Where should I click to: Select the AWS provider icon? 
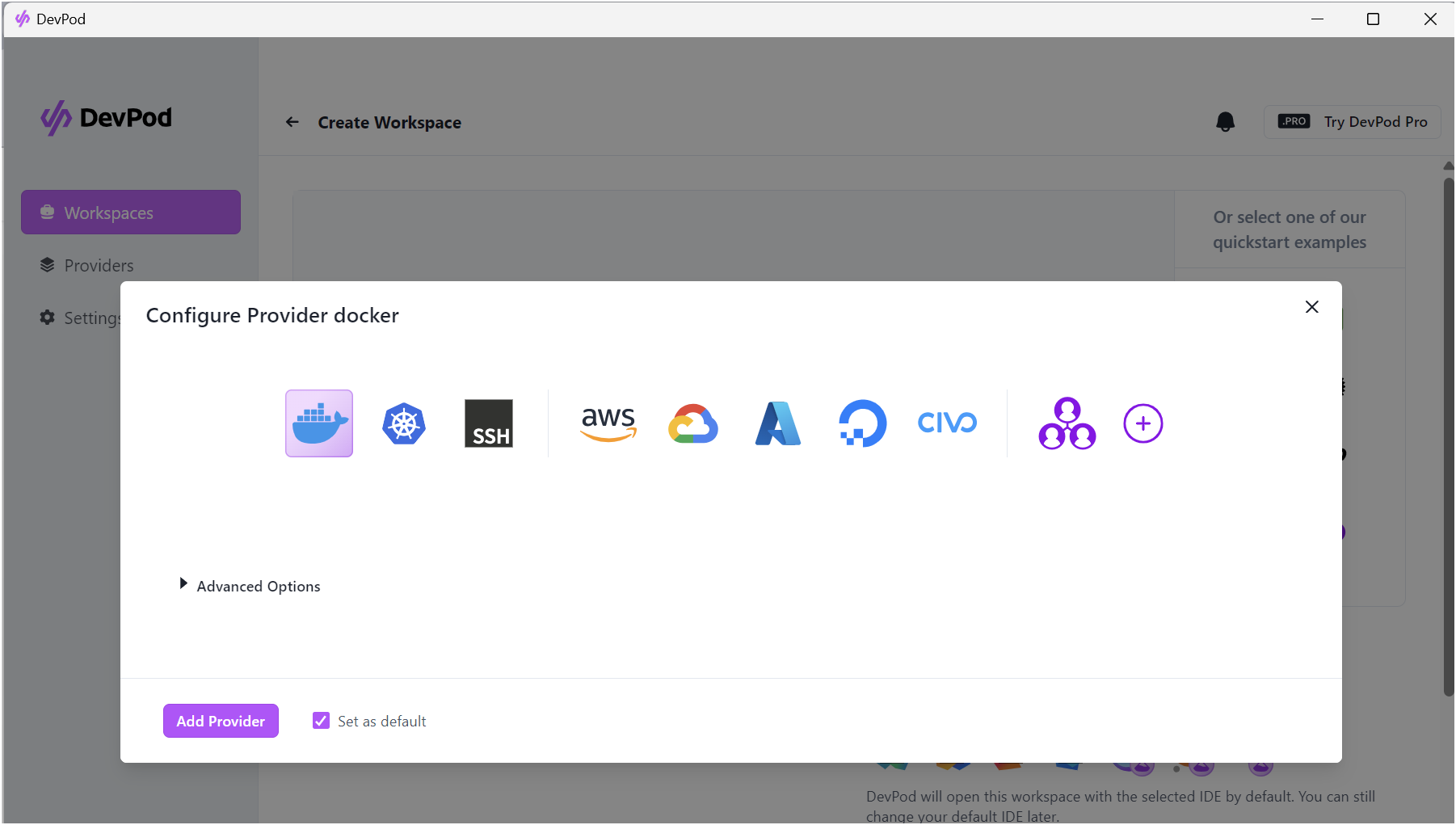[x=608, y=423]
